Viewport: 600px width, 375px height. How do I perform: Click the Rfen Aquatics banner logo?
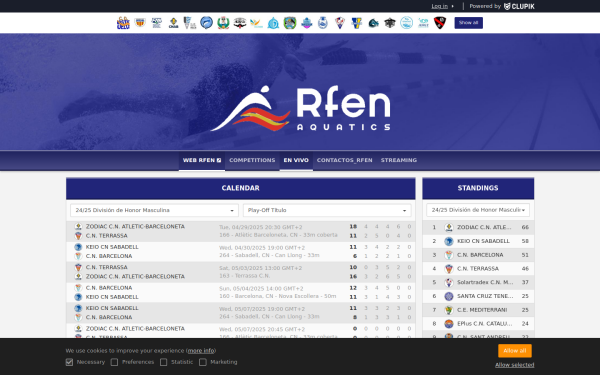300,109
